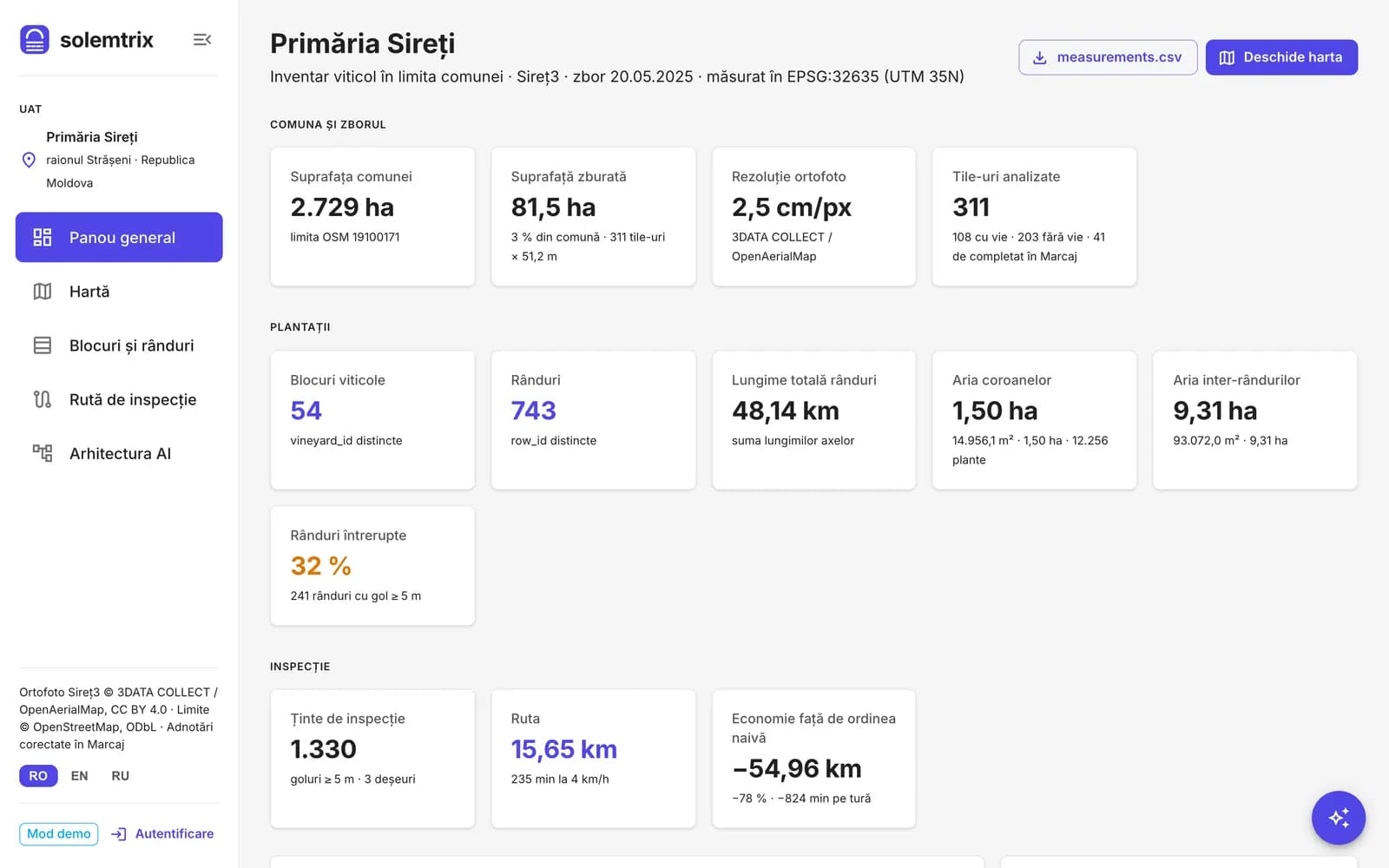1389x868 pixels.
Task: Click the COMUNA ȘI ZBORUL section heading
Action: point(327,124)
